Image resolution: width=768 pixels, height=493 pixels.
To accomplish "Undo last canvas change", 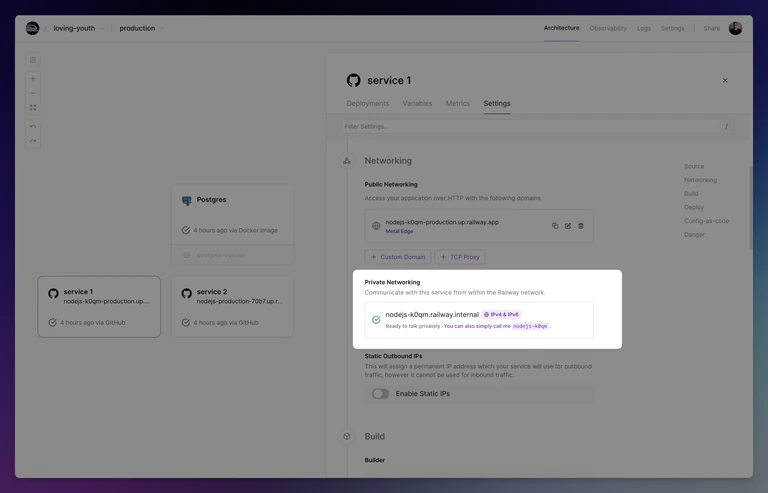I will click(x=33, y=126).
